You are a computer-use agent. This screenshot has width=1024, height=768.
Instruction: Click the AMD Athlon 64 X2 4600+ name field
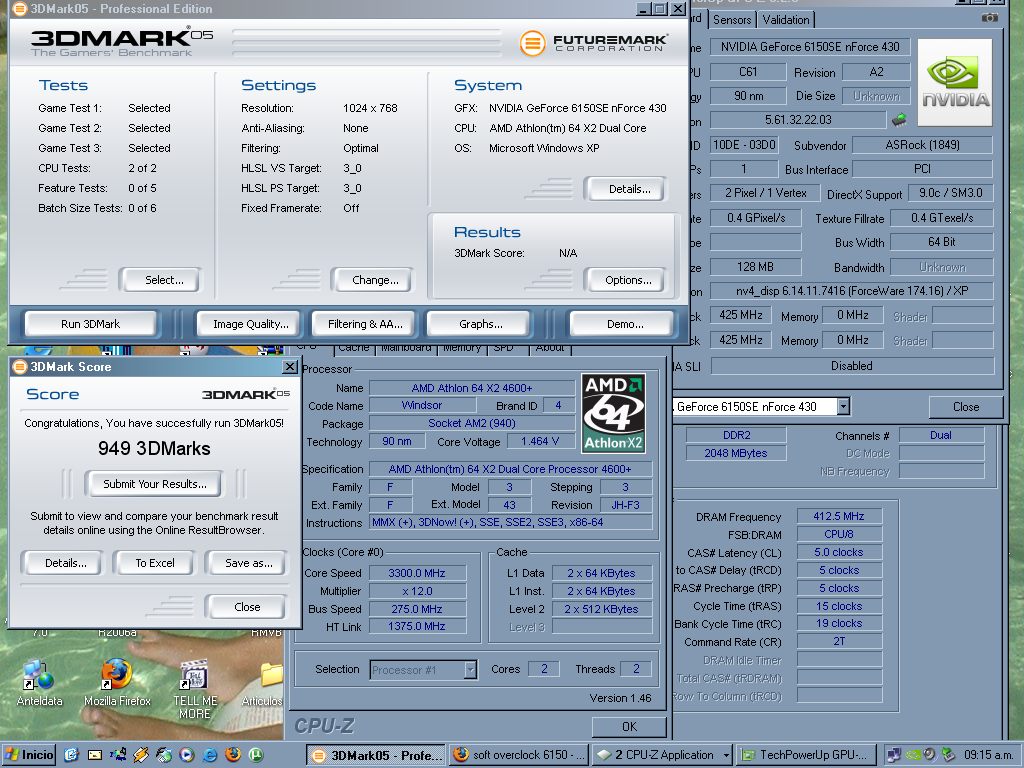(x=472, y=388)
